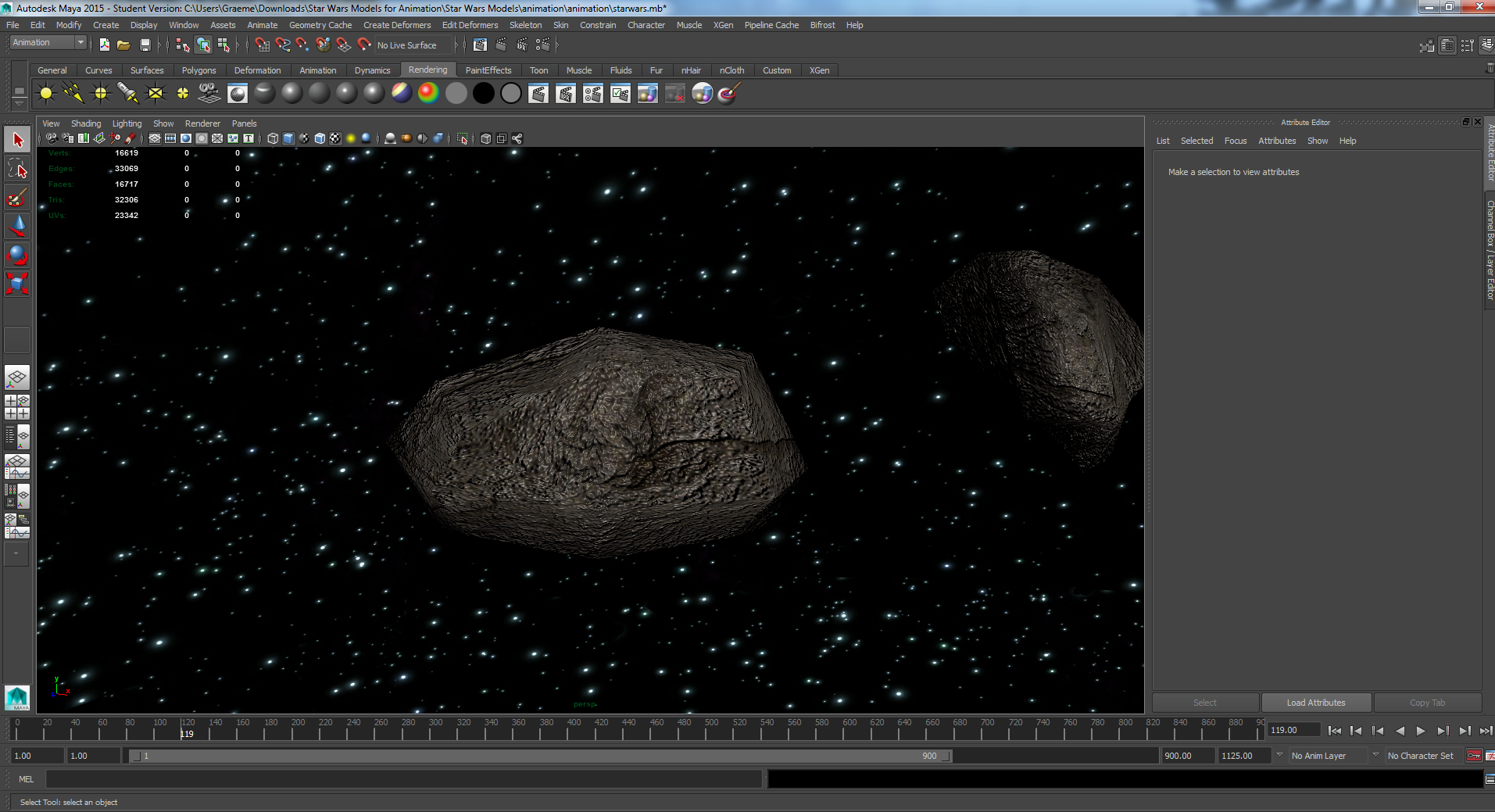Choose the Lasso select tool

[17, 168]
